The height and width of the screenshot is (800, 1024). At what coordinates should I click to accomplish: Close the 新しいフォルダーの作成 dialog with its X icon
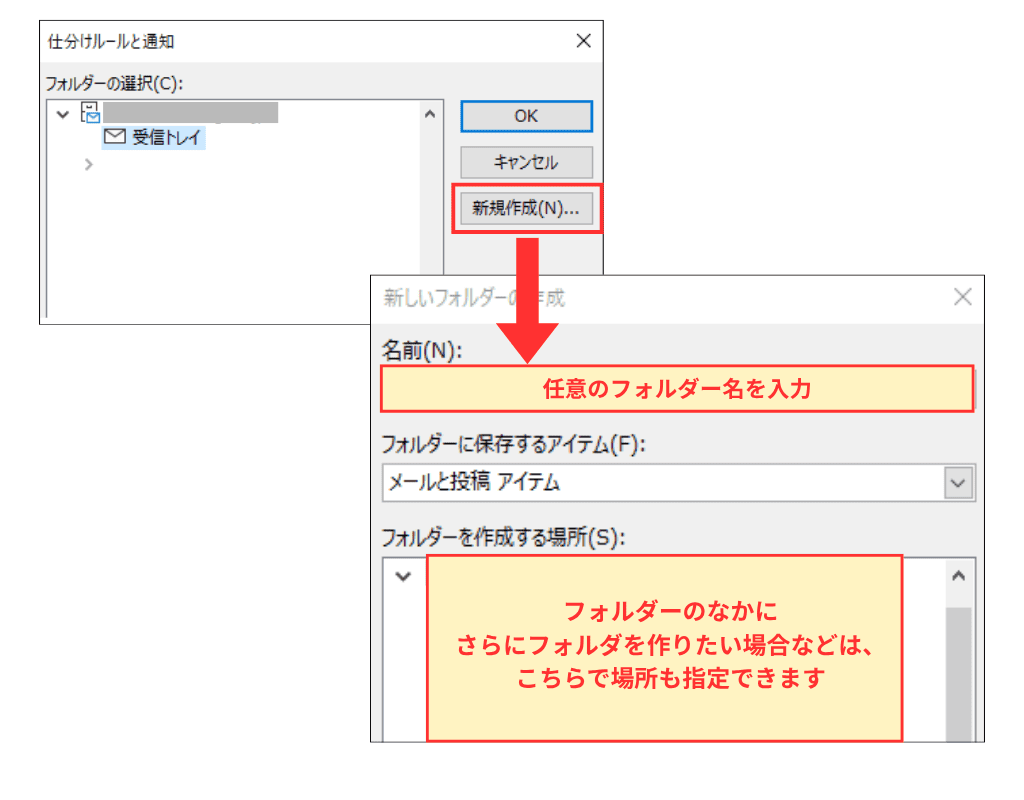962,297
